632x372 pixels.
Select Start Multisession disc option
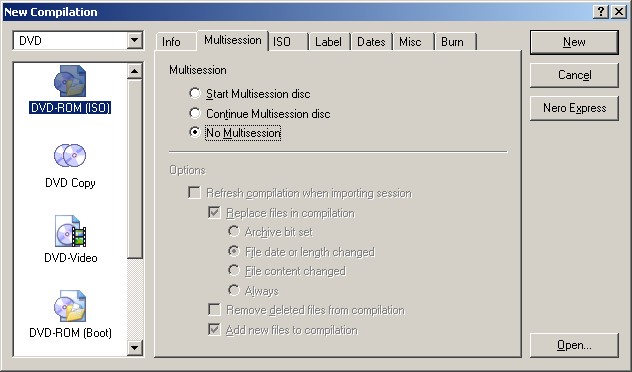pyautogui.click(x=195, y=94)
